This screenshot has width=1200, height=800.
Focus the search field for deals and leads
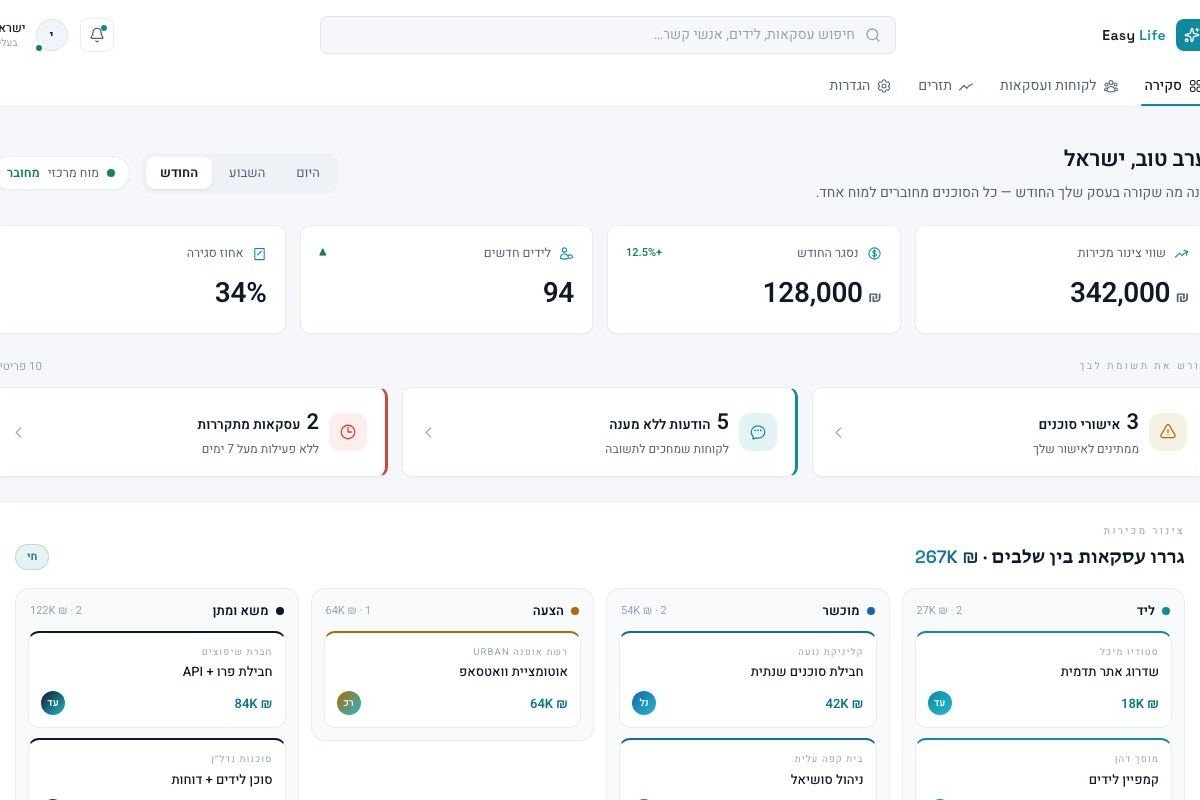[608, 35]
